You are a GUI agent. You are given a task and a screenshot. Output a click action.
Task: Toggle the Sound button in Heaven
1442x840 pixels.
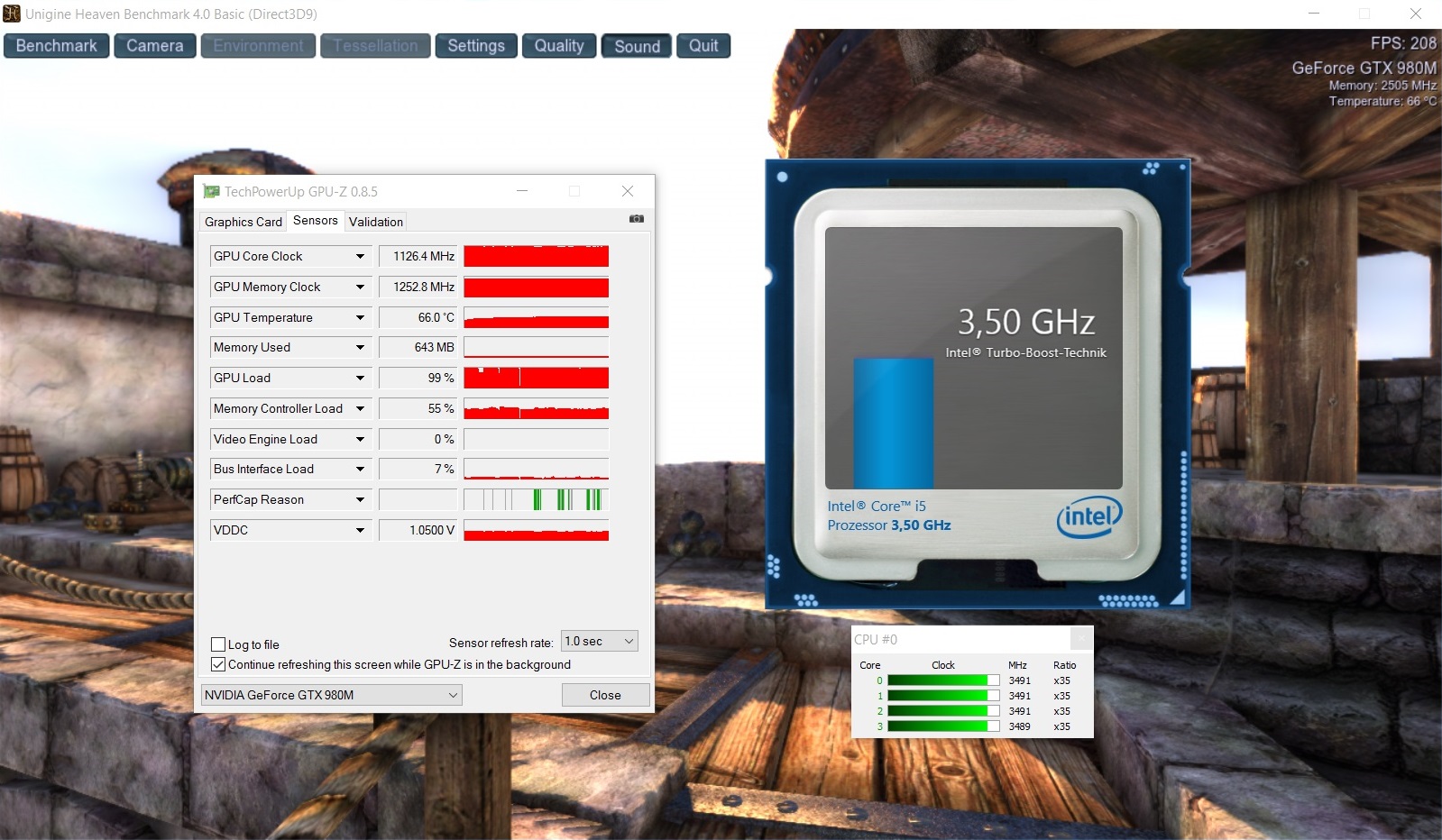(x=638, y=46)
